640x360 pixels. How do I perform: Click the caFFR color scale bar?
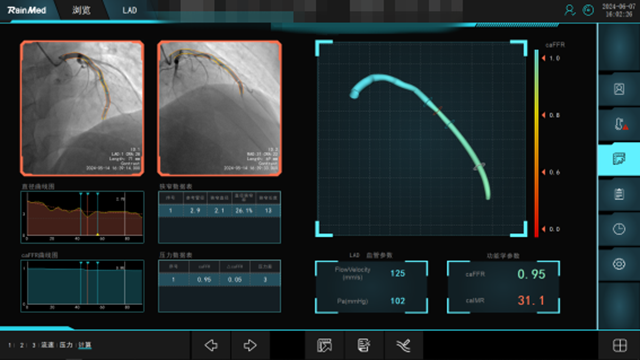click(536, 143)
